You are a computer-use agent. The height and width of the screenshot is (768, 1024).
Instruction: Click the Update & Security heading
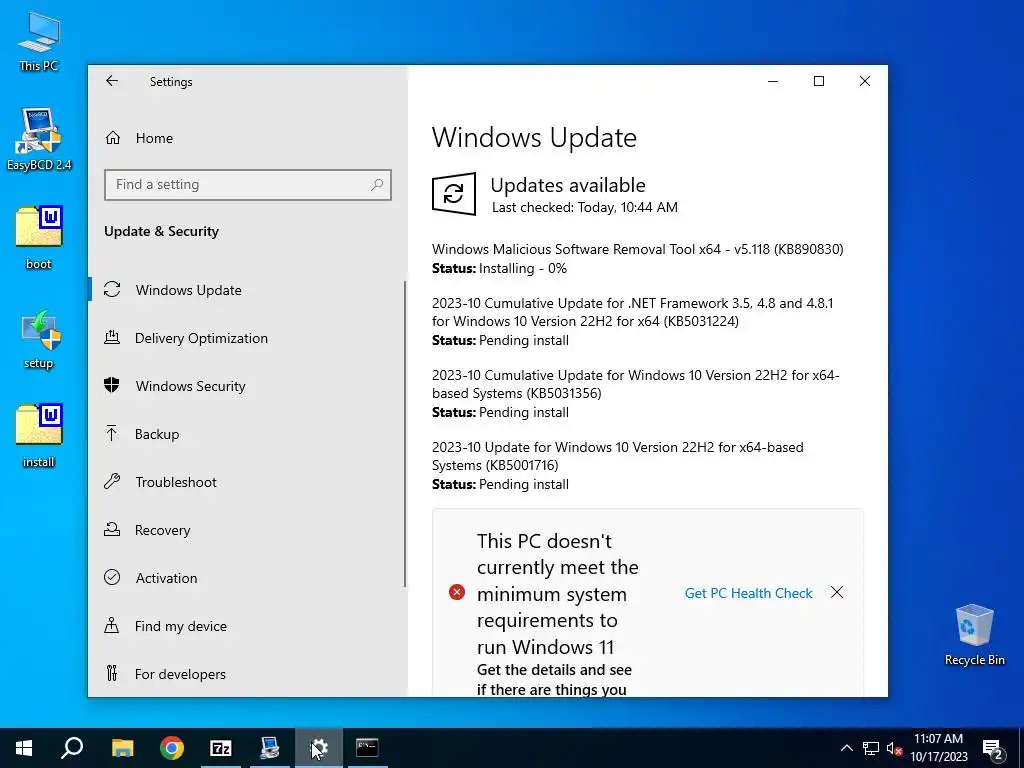click(x=161, y=231)
